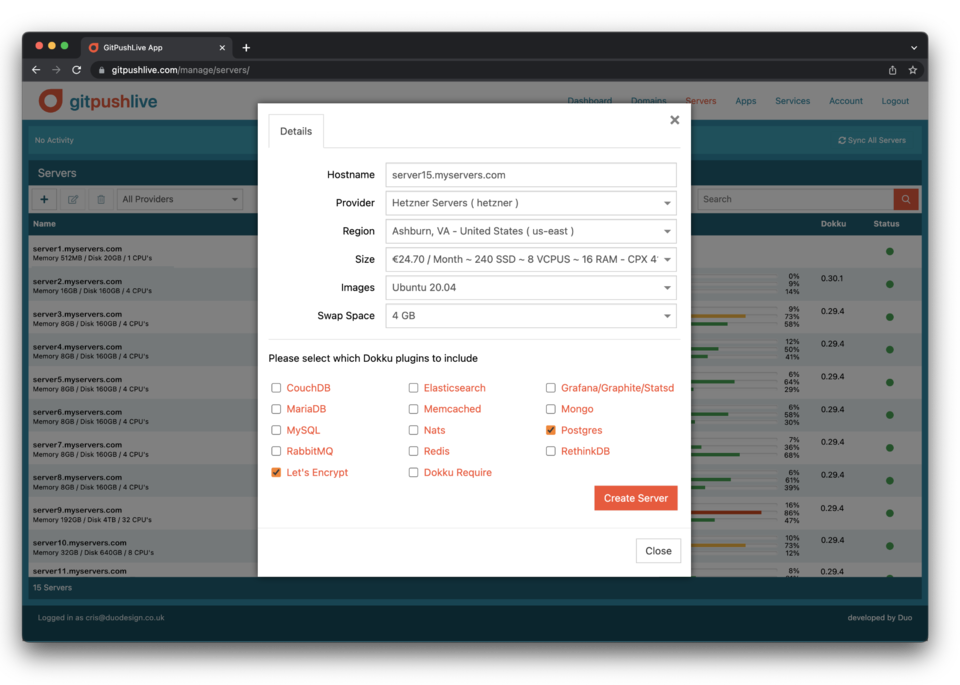Open the Servers nav item
Screen dimensions: 960x685
pos(700,101)
